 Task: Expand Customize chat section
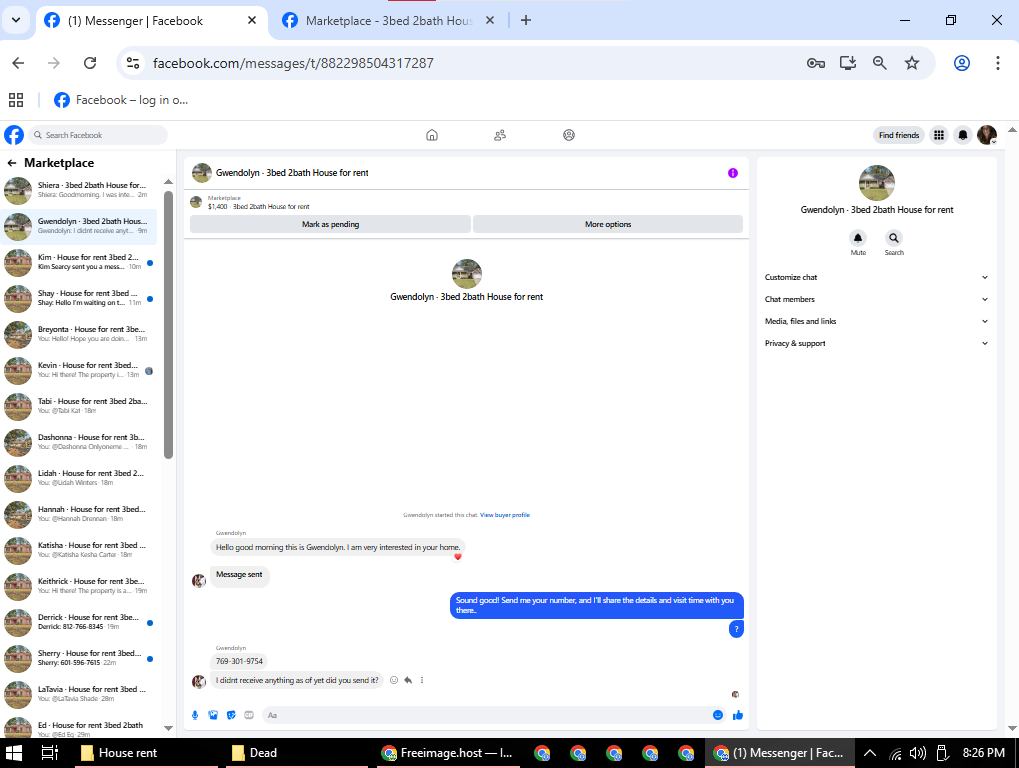click(x=876, y=277)
